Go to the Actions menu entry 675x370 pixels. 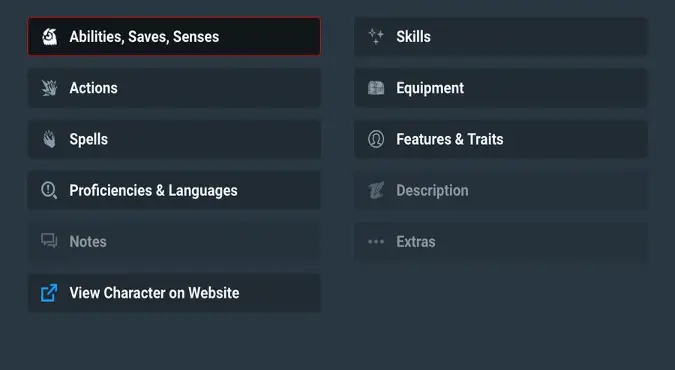174,88
